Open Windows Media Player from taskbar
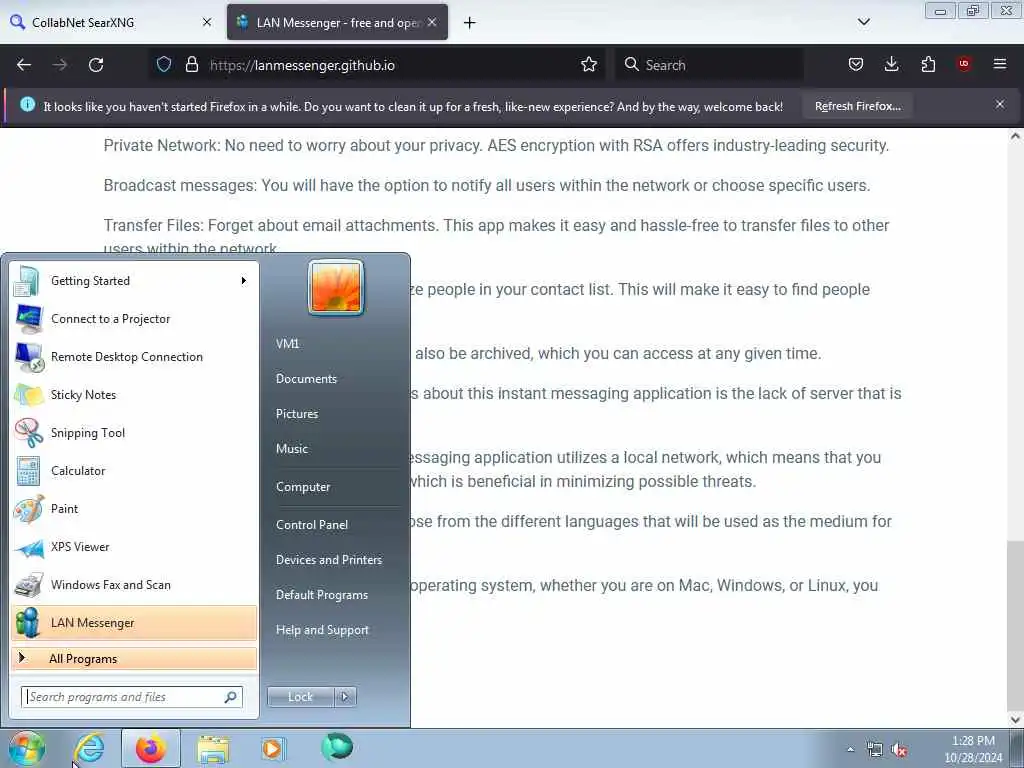This screenshot has height=768, width=1024. [x=272, y=748]
